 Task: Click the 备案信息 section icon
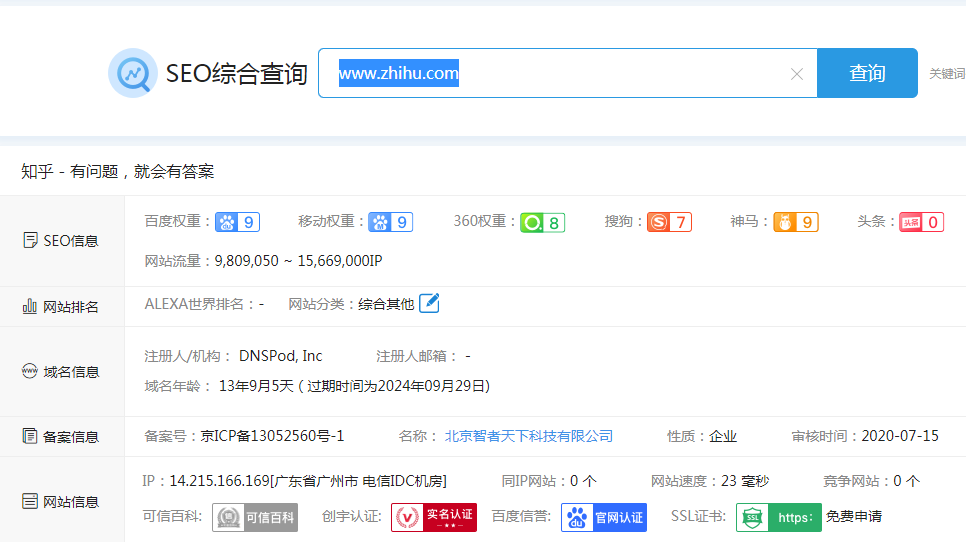tap(30, 436)
